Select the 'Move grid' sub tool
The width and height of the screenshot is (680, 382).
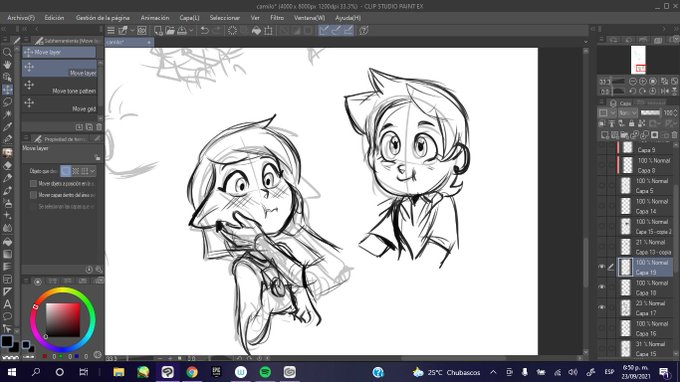(x=59, y=104)
